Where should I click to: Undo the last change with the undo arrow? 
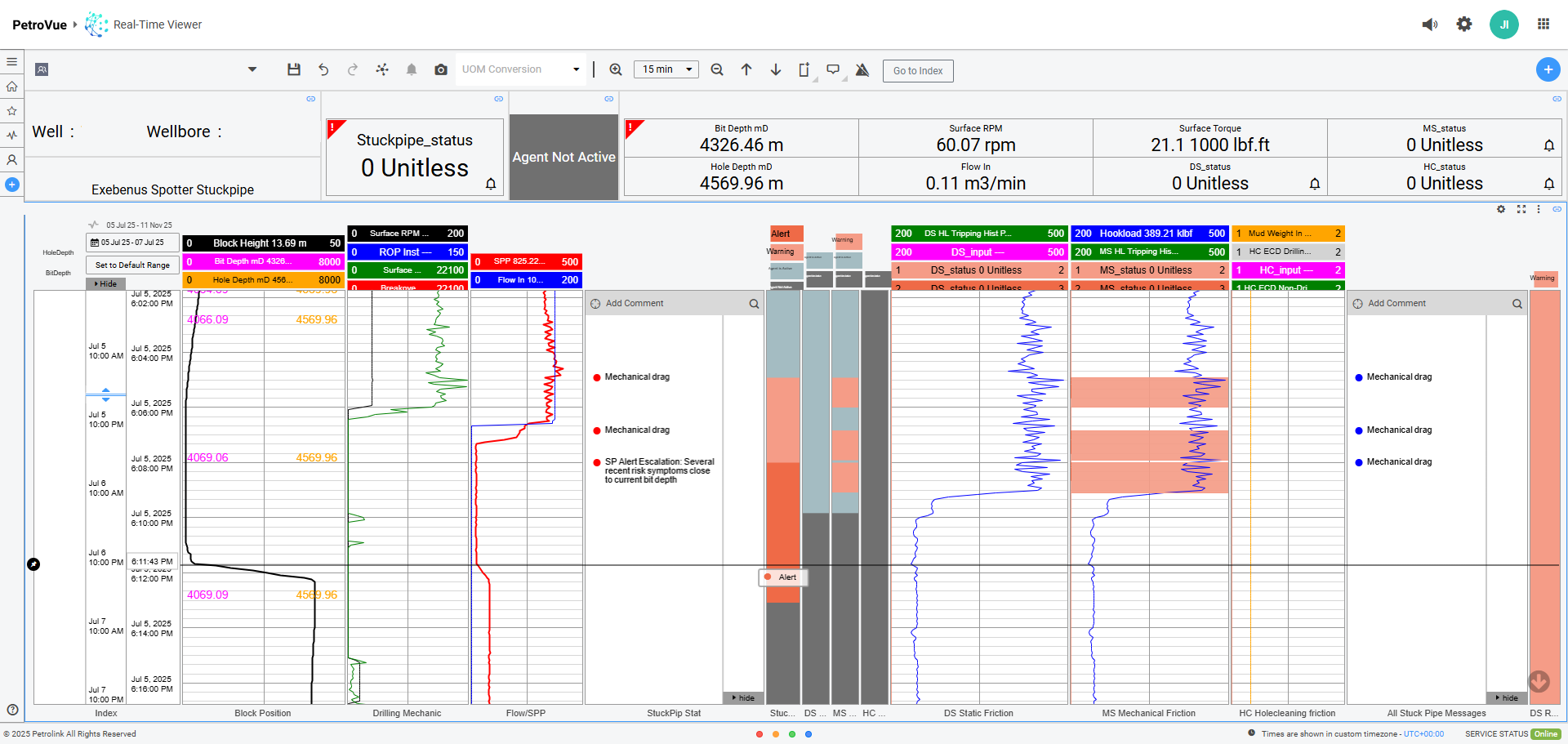click(x=323, y=69)
